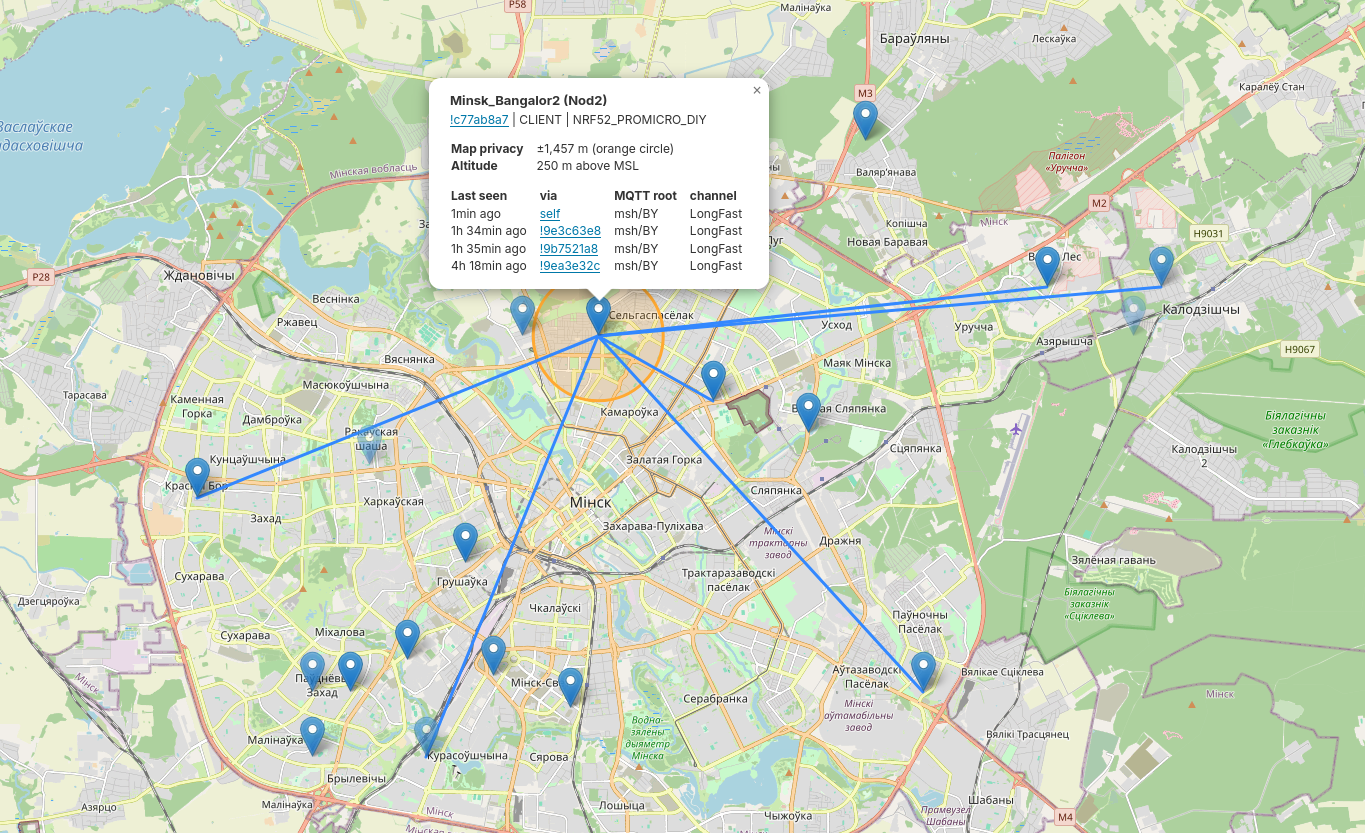
Task: Open the 'self' via link
Action: click(550, 214)
